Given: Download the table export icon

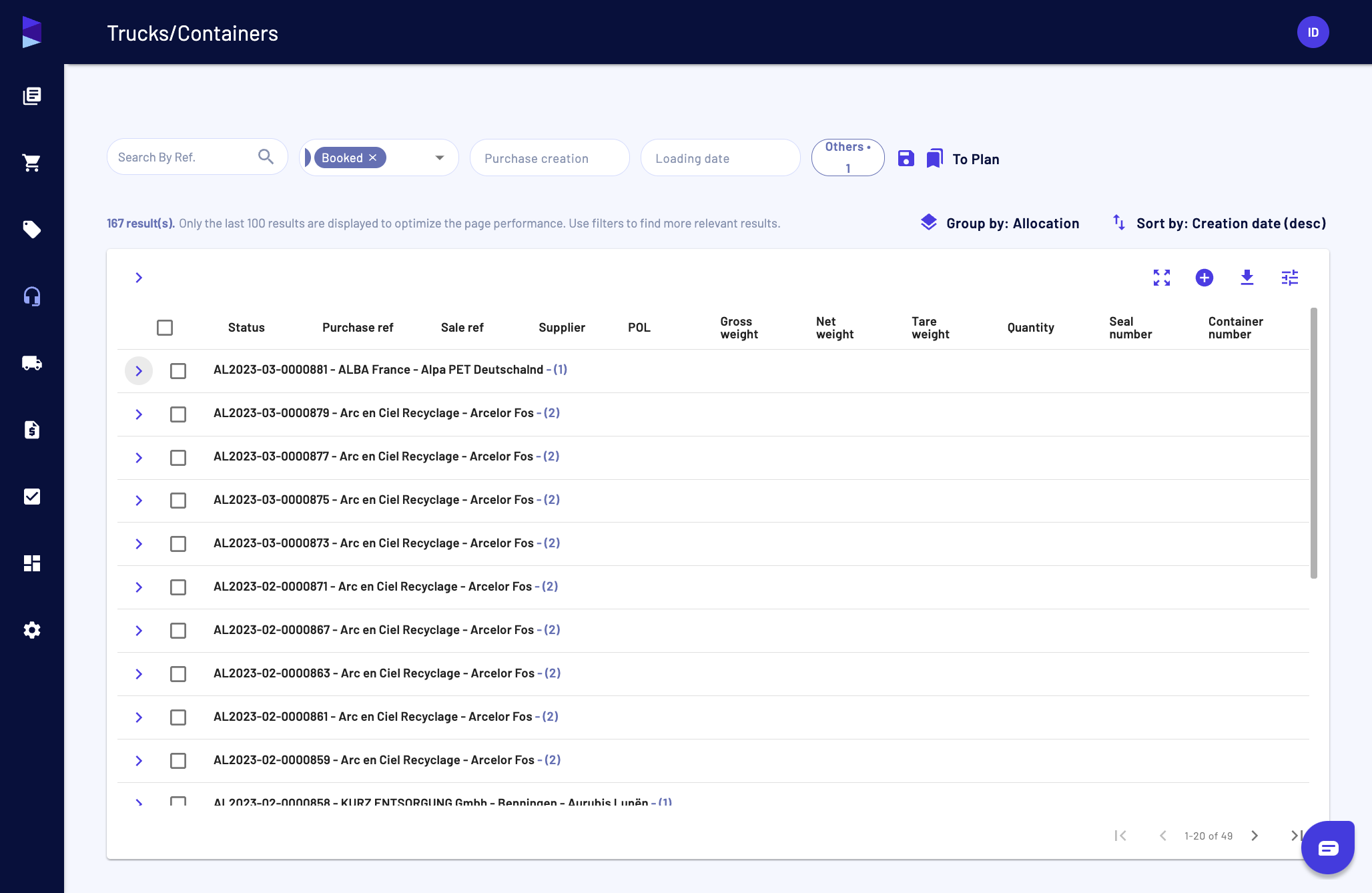Looking at the screenshot, I should click(1247, 278).
